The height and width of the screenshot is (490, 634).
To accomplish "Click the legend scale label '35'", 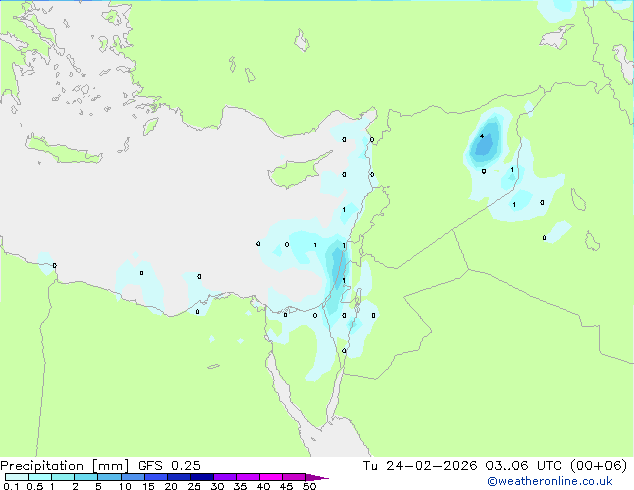I will [x=240, y=486].
